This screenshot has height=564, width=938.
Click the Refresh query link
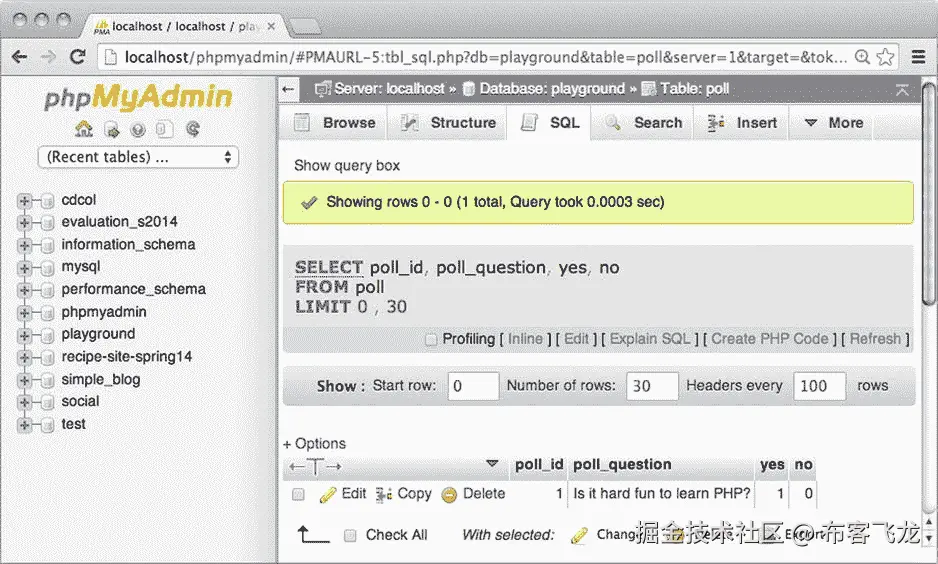click(x=875, y=339)
